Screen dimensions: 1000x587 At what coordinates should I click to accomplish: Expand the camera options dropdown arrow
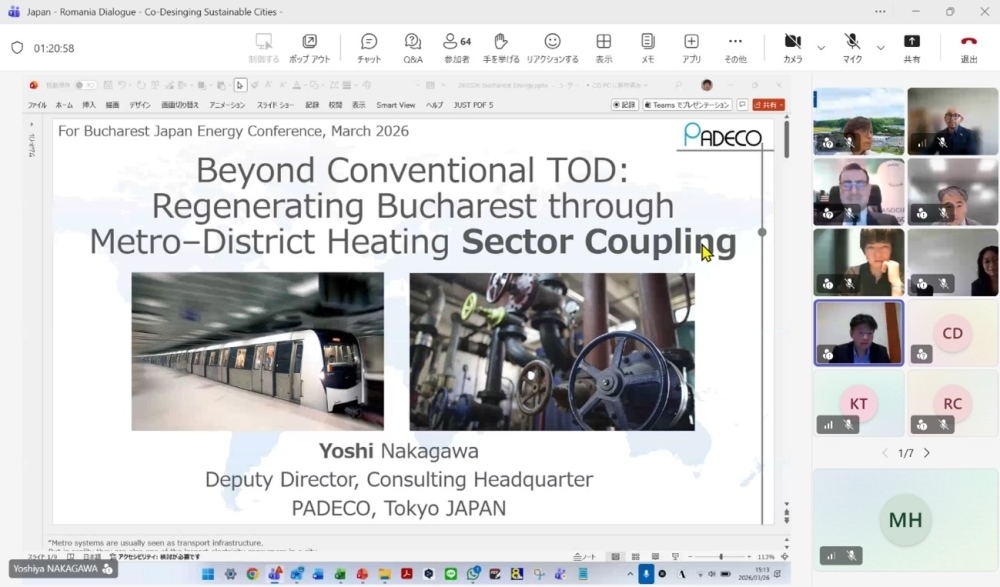click(x=821, y=47)
